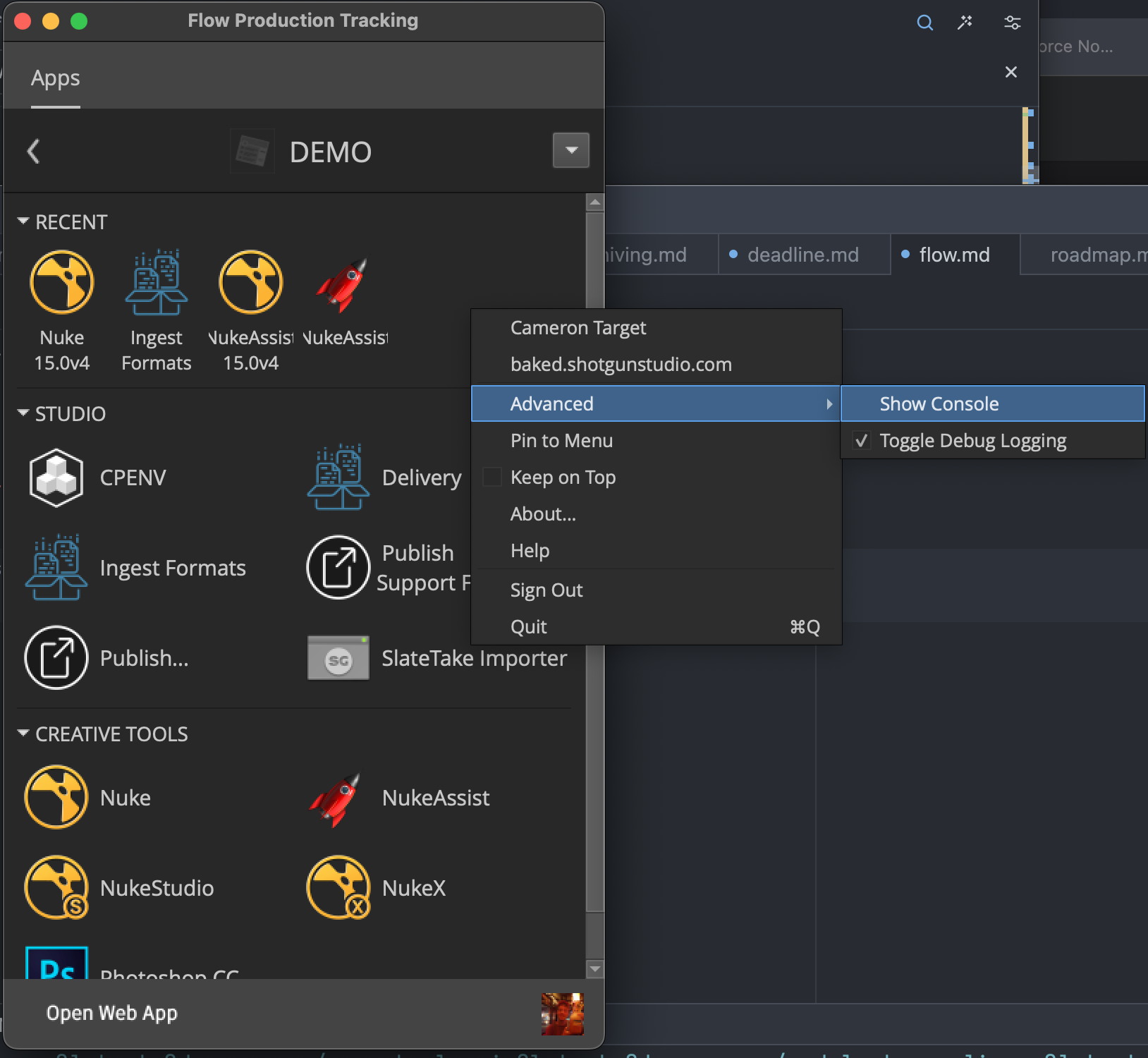This screenshot has height=1058, width=1148.
Task: Click Open Web App link
Action: [x=112, y=1013]
